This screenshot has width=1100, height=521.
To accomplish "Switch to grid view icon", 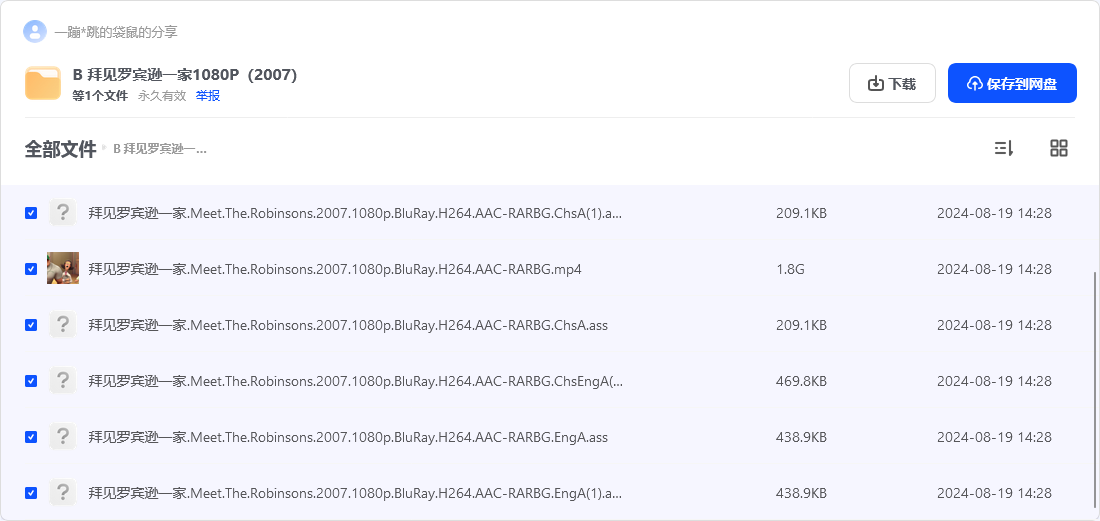I will click(1059, 148).
